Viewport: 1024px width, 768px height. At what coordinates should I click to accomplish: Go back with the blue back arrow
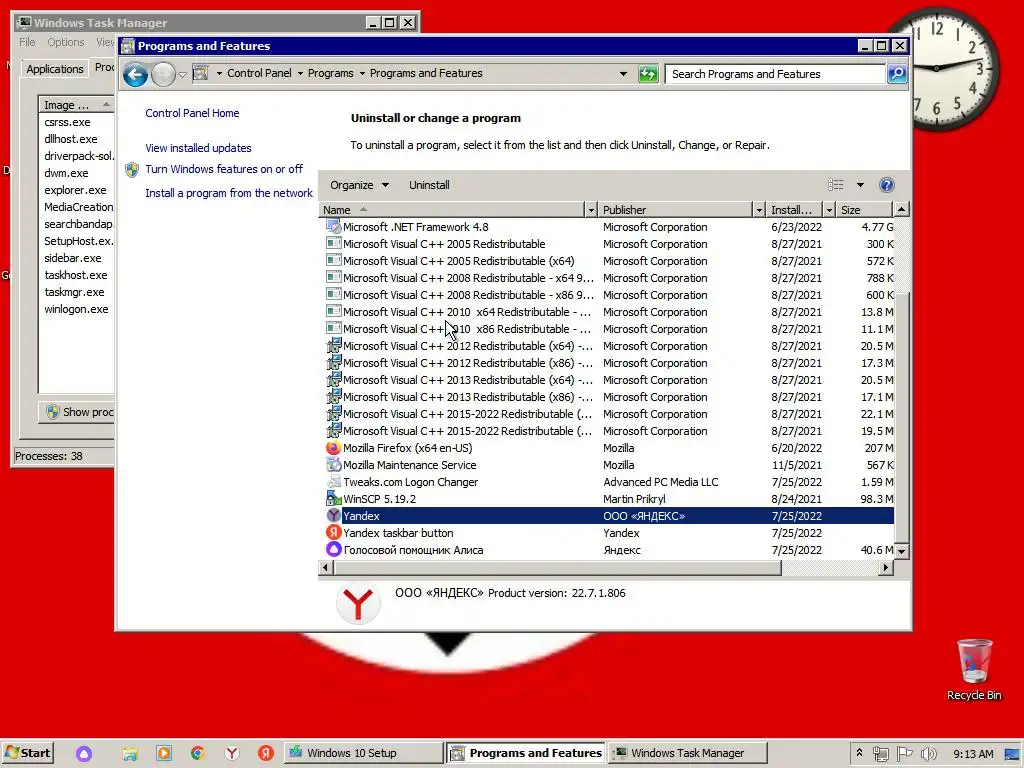pyautogui.click(x=135, y=74)
